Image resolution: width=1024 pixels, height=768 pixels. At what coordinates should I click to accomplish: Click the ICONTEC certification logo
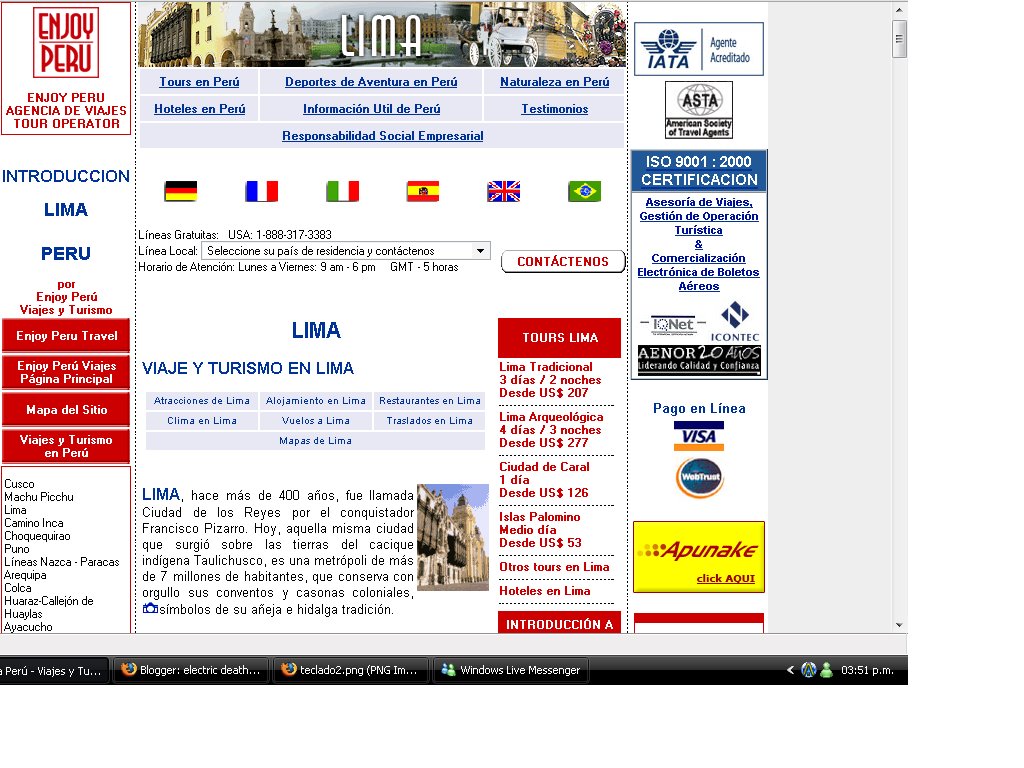pyautogui.click(x=735, y=321)
